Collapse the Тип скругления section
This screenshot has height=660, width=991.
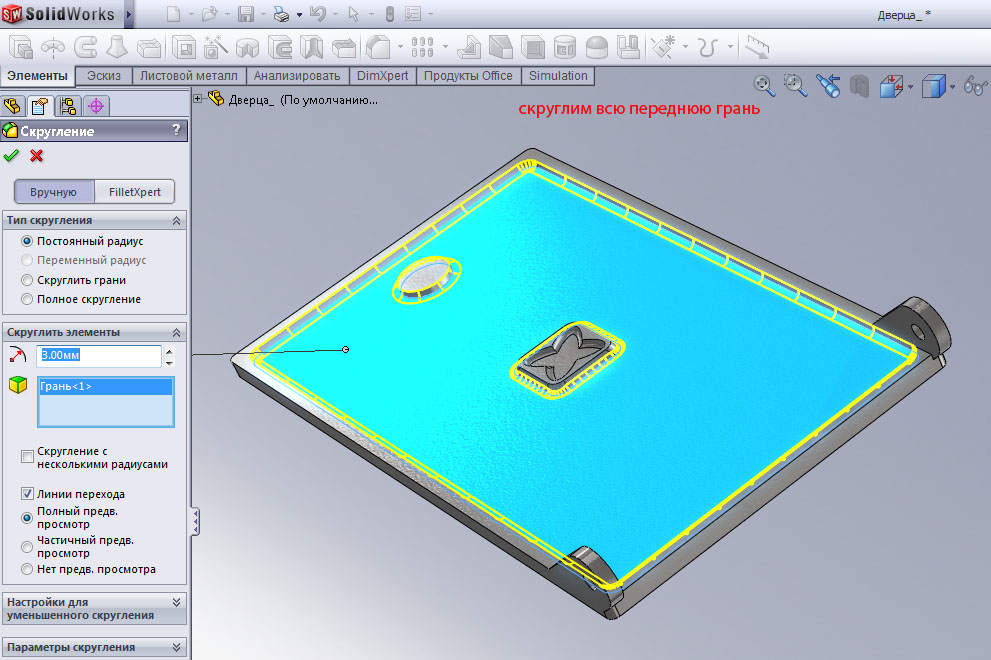point(177,220)
